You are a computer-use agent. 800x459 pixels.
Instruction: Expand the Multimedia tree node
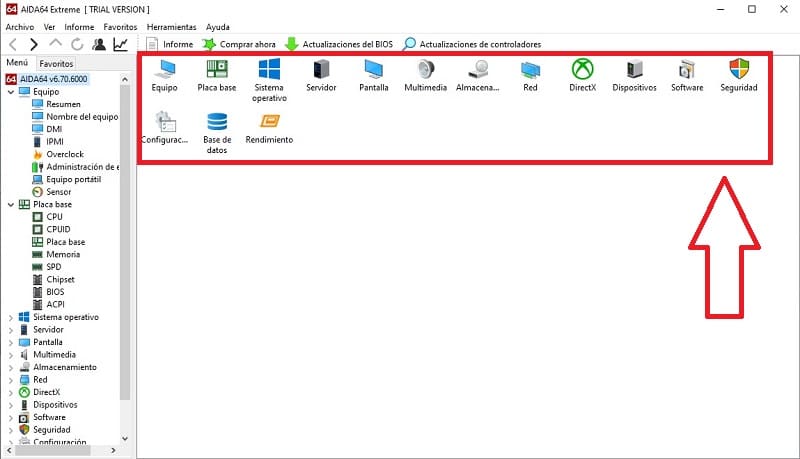point(11,355)
